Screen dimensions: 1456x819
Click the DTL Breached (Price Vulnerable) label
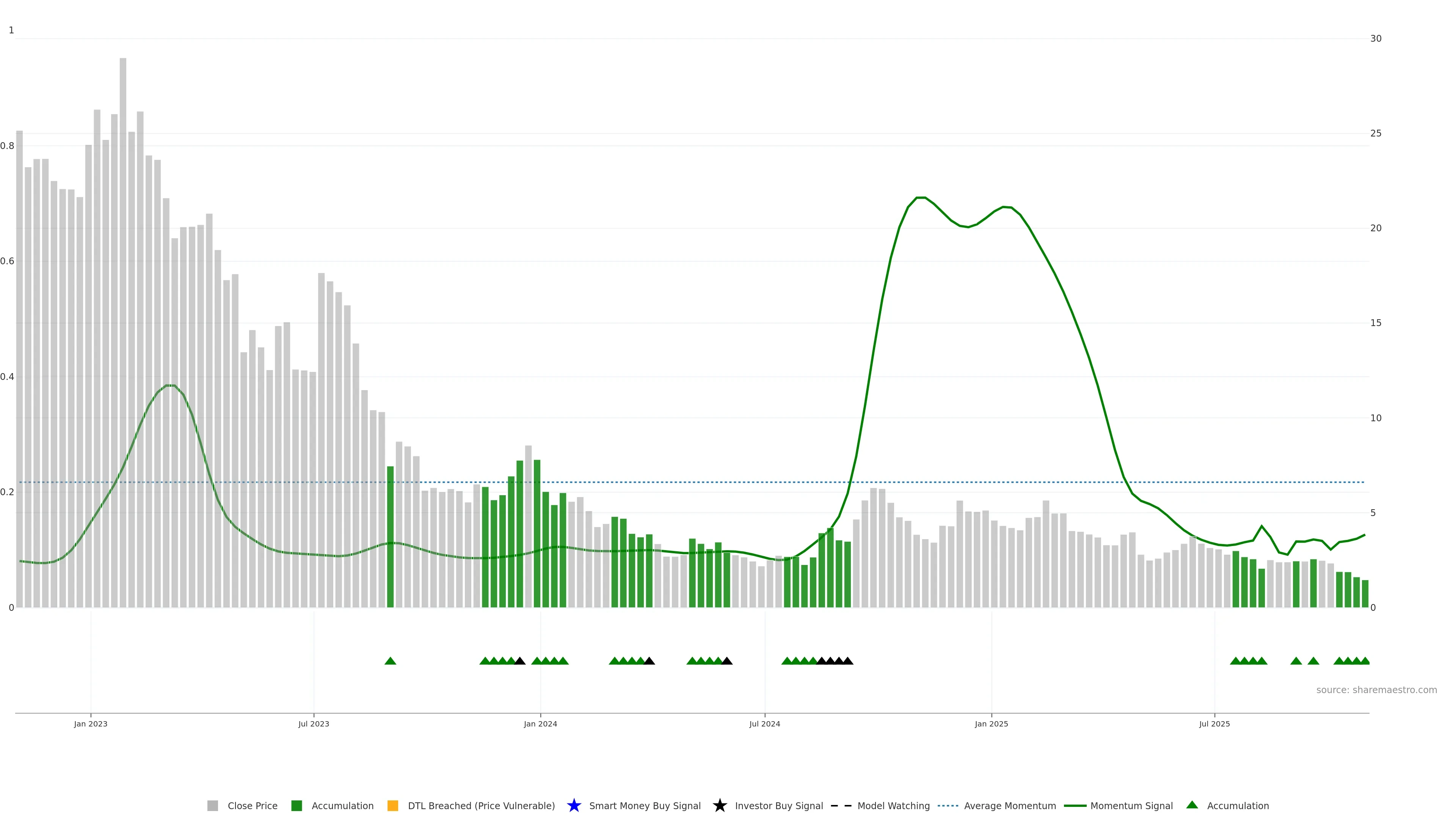pos(481,805)
